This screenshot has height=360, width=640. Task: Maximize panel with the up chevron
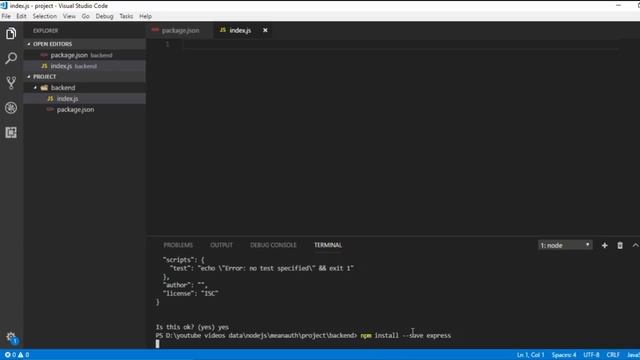click(x=635, y=245)
